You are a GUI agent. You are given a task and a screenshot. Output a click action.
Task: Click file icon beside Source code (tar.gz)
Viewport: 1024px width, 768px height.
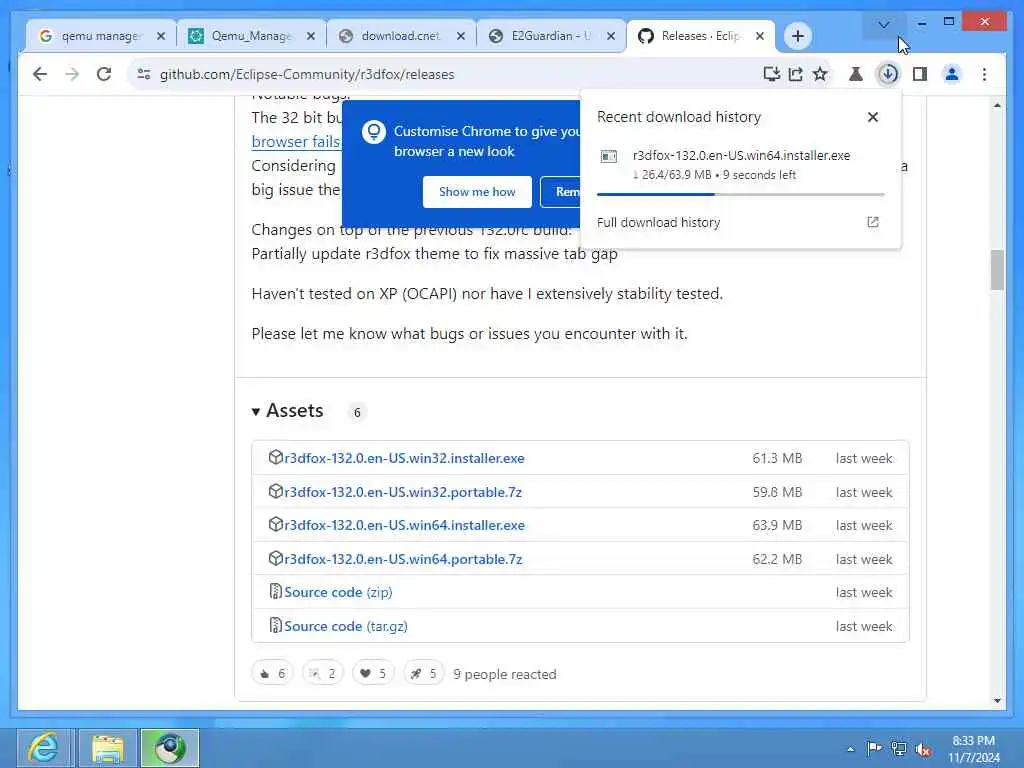point(276,626)
